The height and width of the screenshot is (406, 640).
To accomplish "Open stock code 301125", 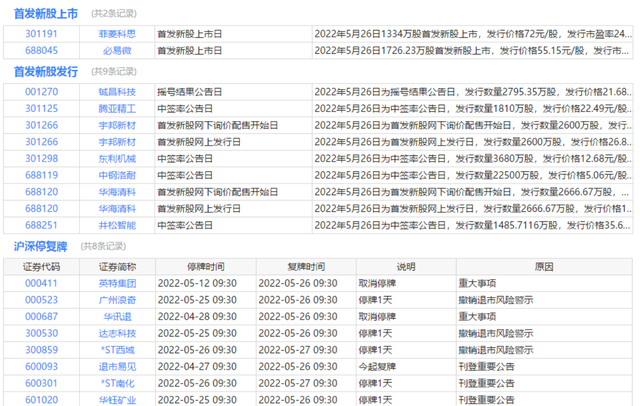I will point(41,109).
